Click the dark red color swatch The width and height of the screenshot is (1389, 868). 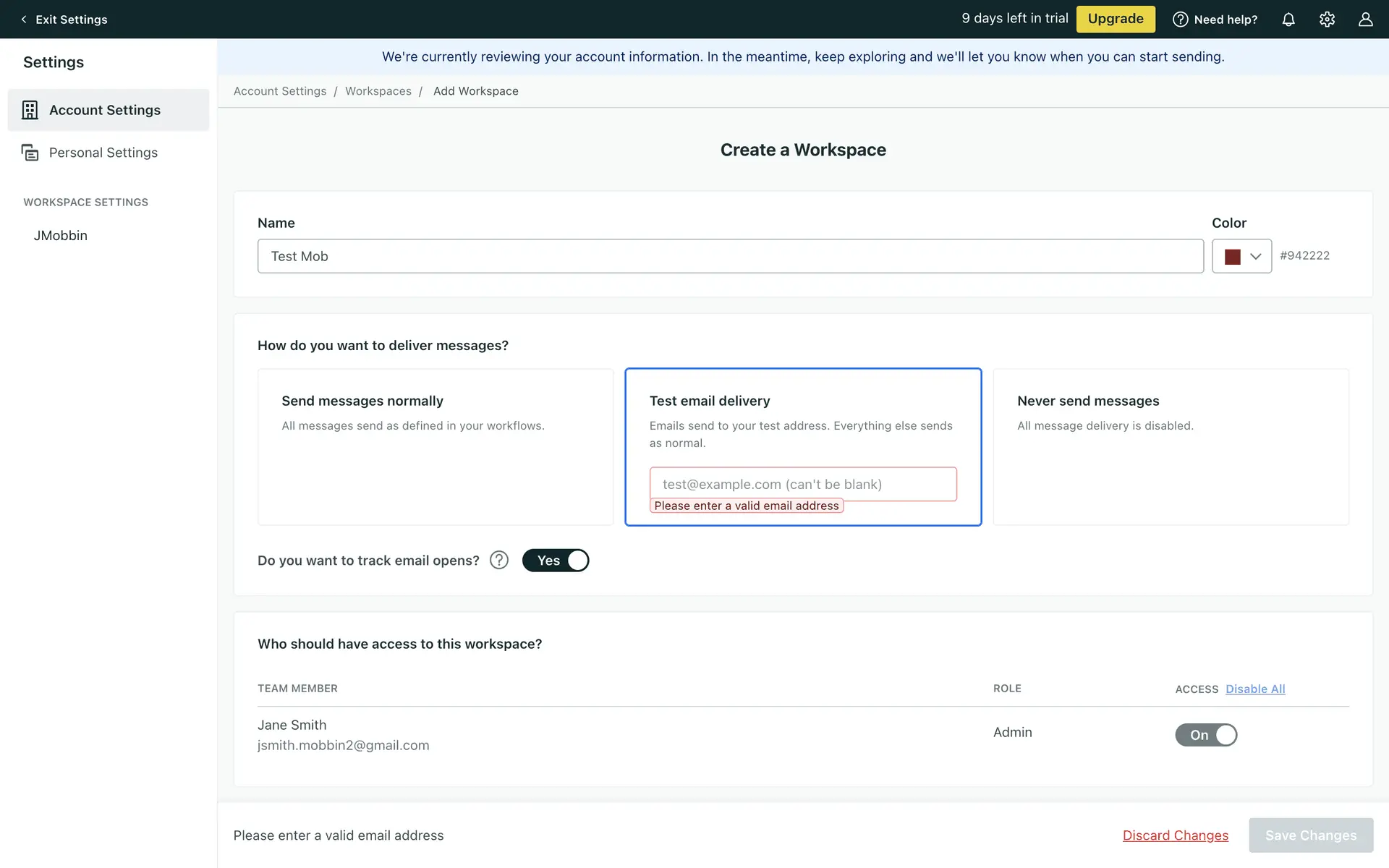click(x=1233, y=256)
